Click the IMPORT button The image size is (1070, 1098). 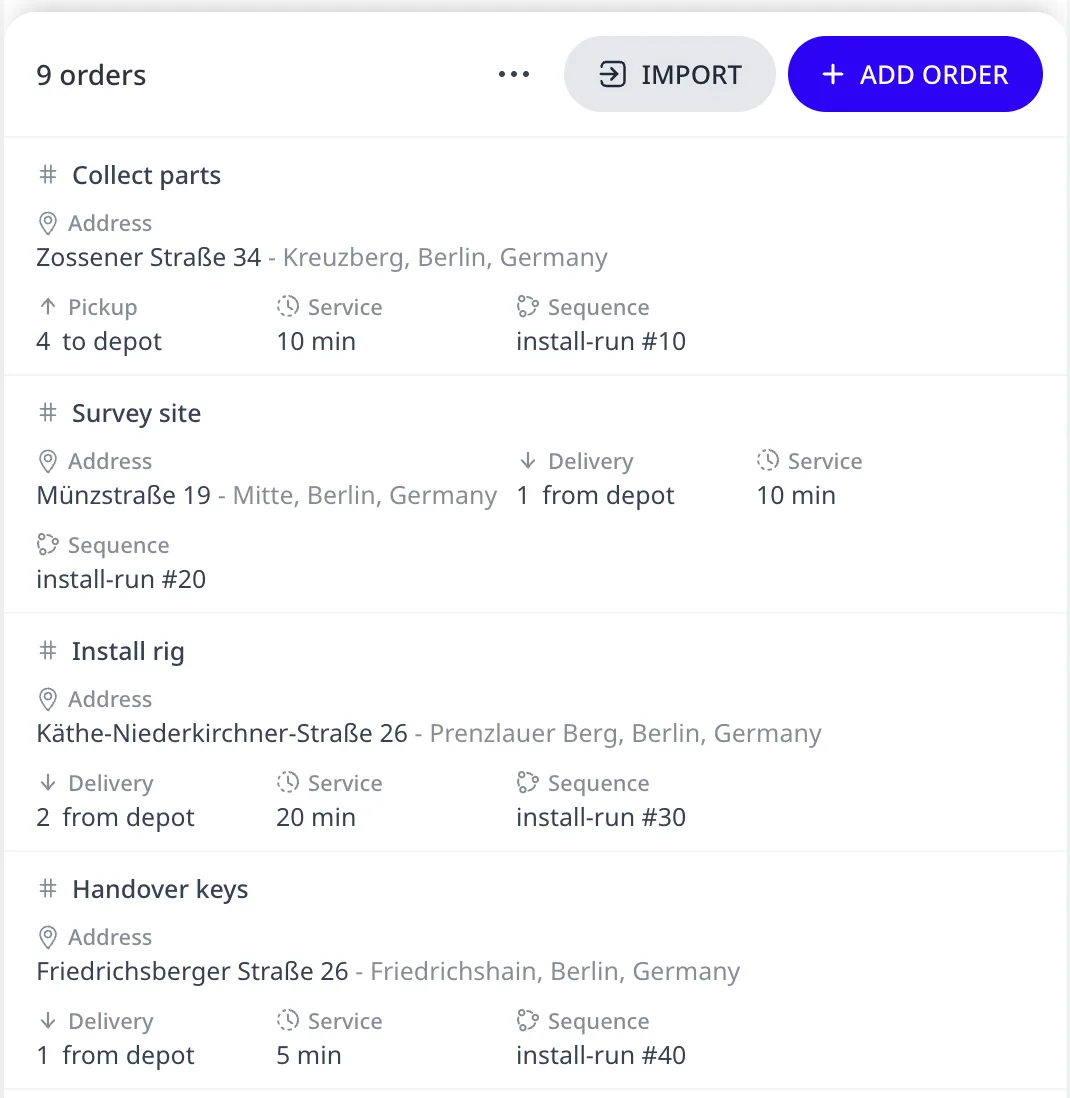pos(669,74)
